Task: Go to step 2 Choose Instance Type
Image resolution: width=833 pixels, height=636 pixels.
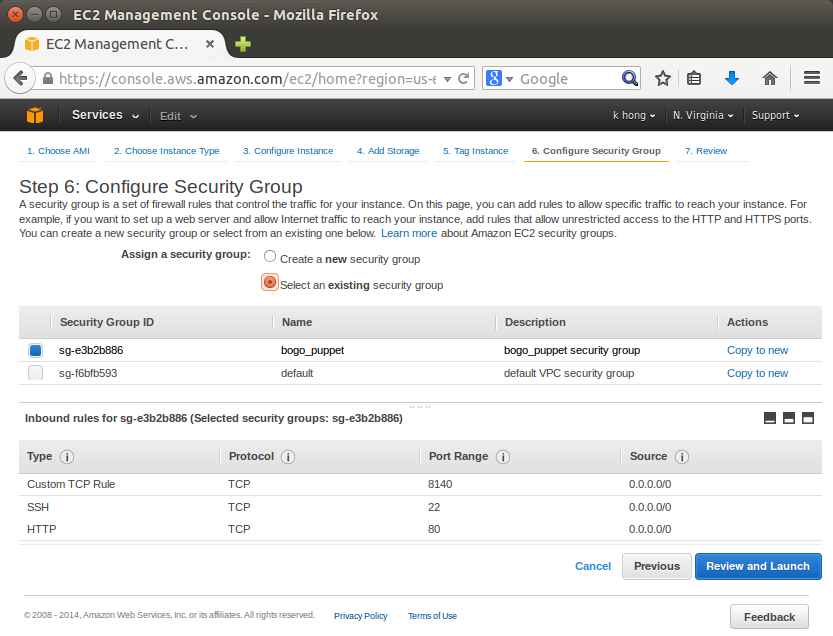Action: tap(166, 151)
